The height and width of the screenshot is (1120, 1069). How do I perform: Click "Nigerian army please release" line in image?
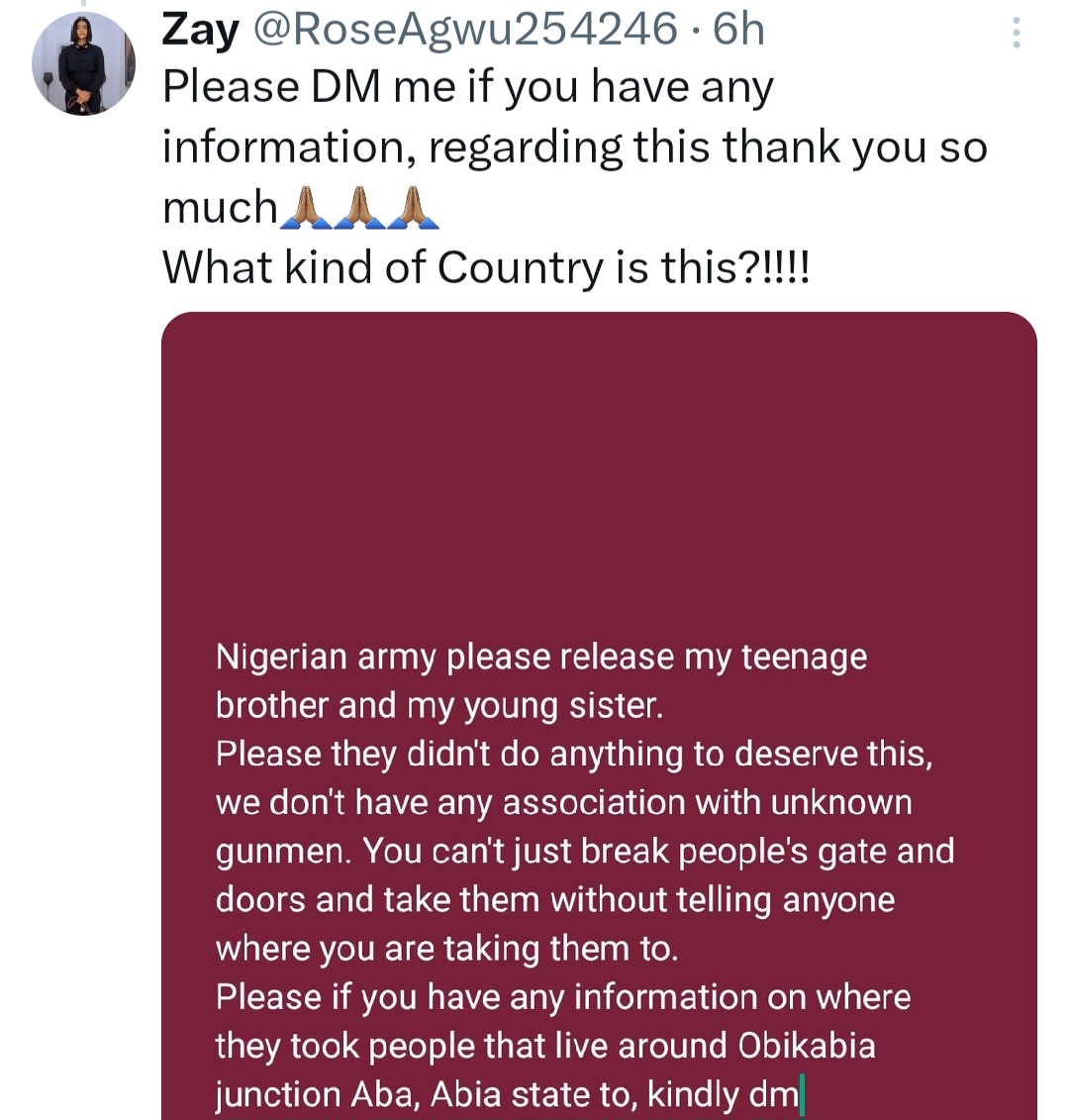540,658
